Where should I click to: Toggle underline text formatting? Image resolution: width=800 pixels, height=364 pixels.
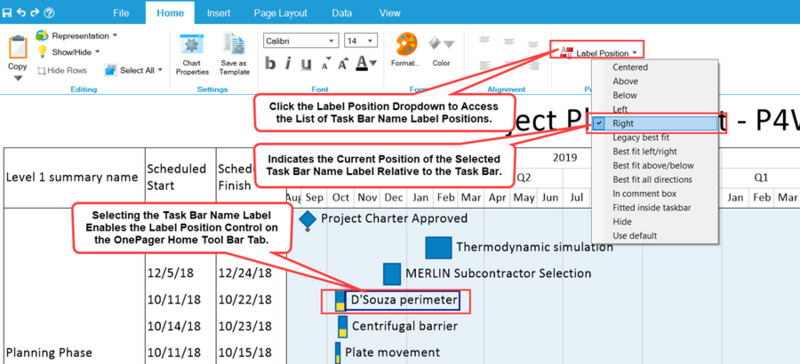click(306, 64)
